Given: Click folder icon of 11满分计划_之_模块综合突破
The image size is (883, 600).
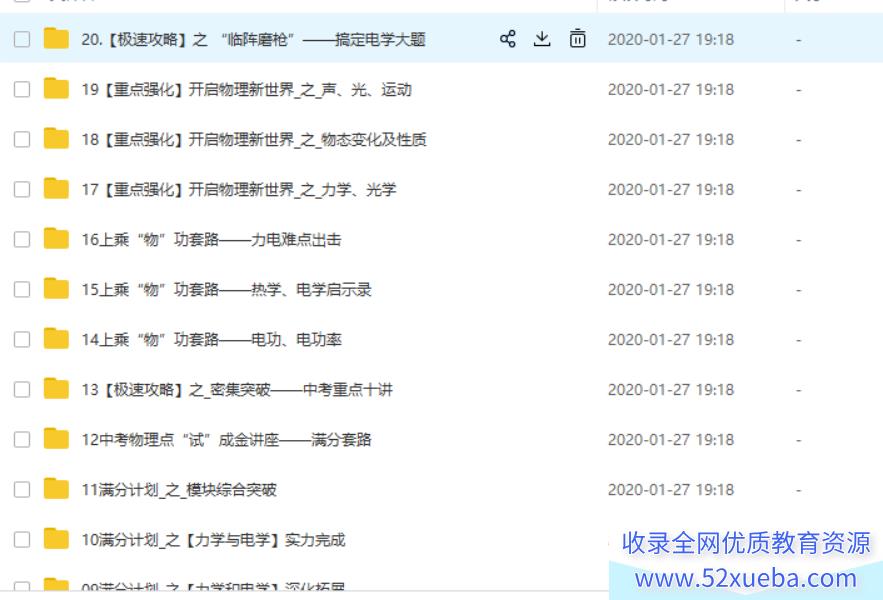Looking at the screenshot, I should pos(56,489).
